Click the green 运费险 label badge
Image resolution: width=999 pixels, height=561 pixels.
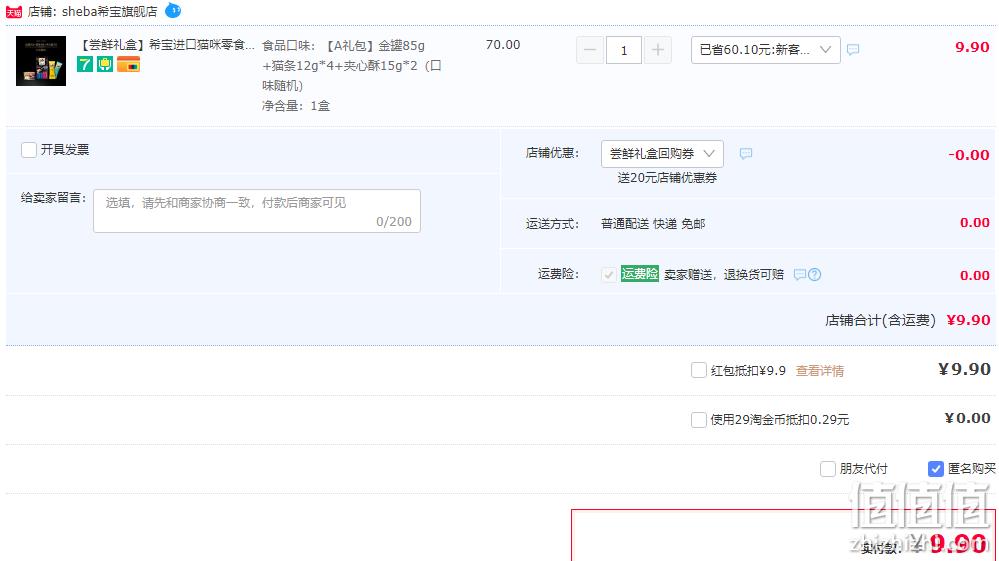[x=640, y=274]
